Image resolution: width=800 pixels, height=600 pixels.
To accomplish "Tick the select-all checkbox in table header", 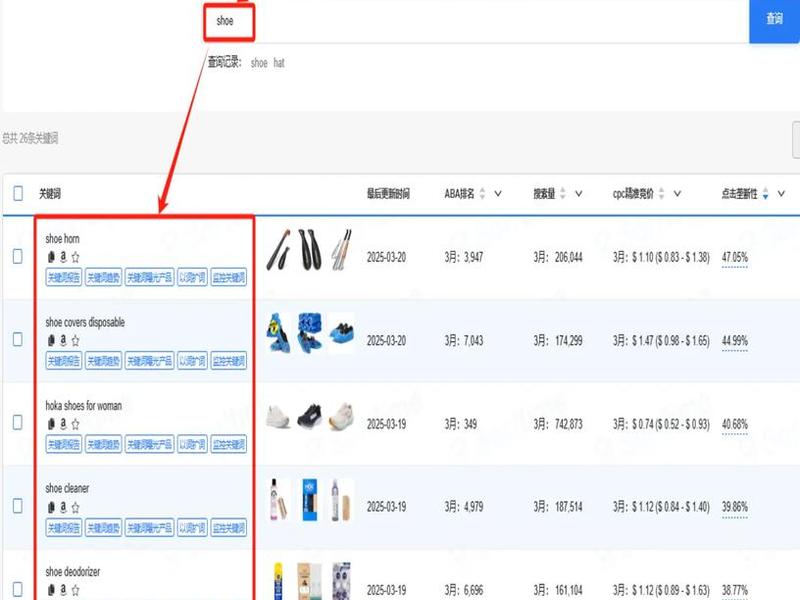I will [18, 193].
